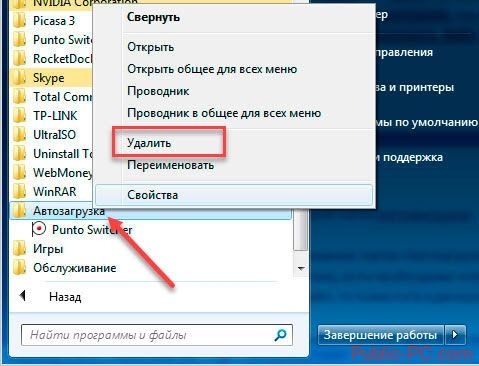Click the Завершение работы button

[x=380, y=335]
